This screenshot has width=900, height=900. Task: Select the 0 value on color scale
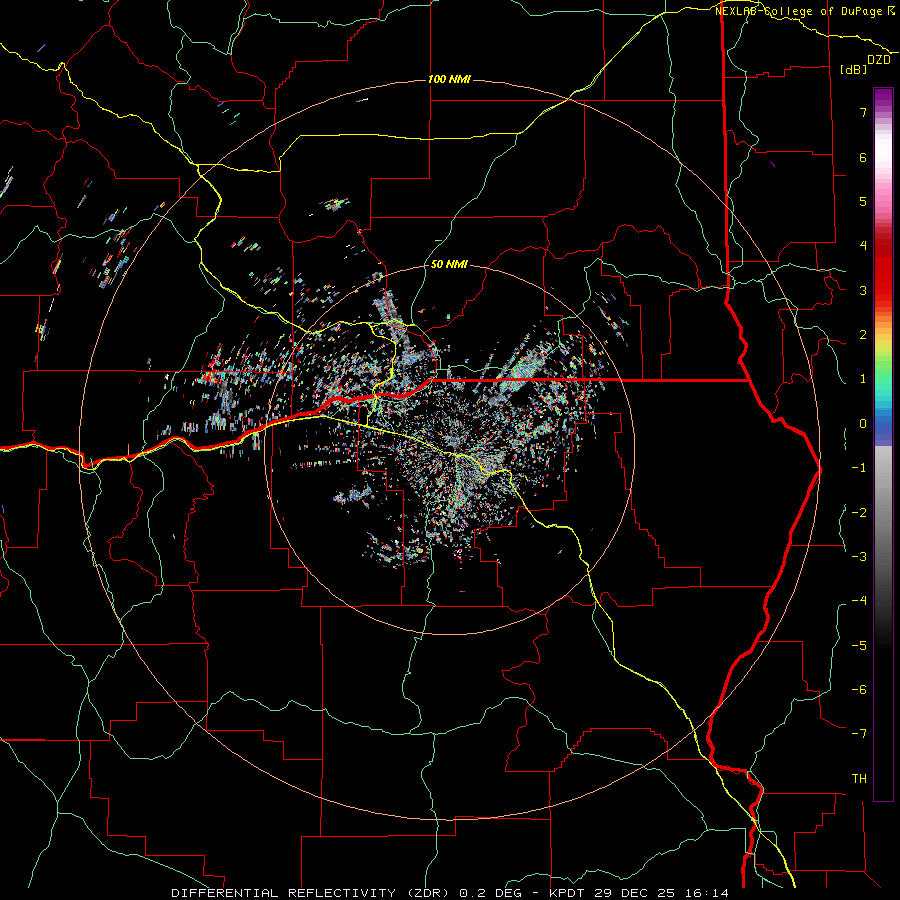click(863, 424)
